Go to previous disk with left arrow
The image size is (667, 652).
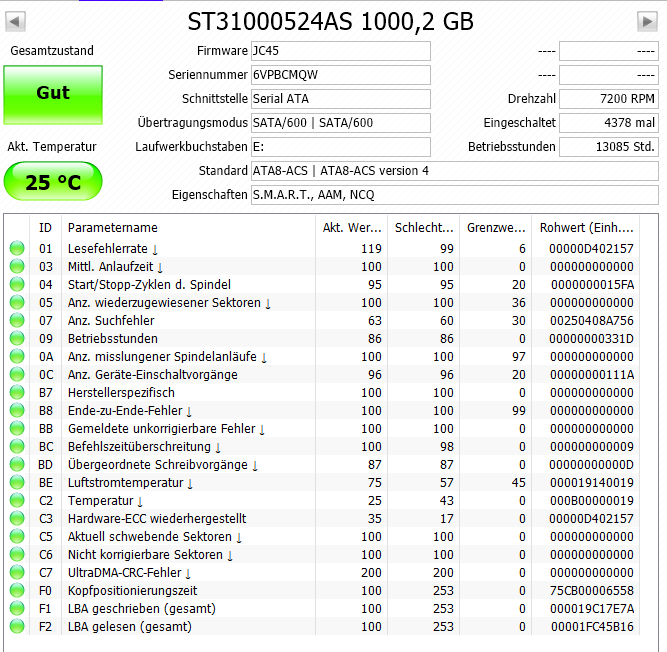click(x=15, y=21)
